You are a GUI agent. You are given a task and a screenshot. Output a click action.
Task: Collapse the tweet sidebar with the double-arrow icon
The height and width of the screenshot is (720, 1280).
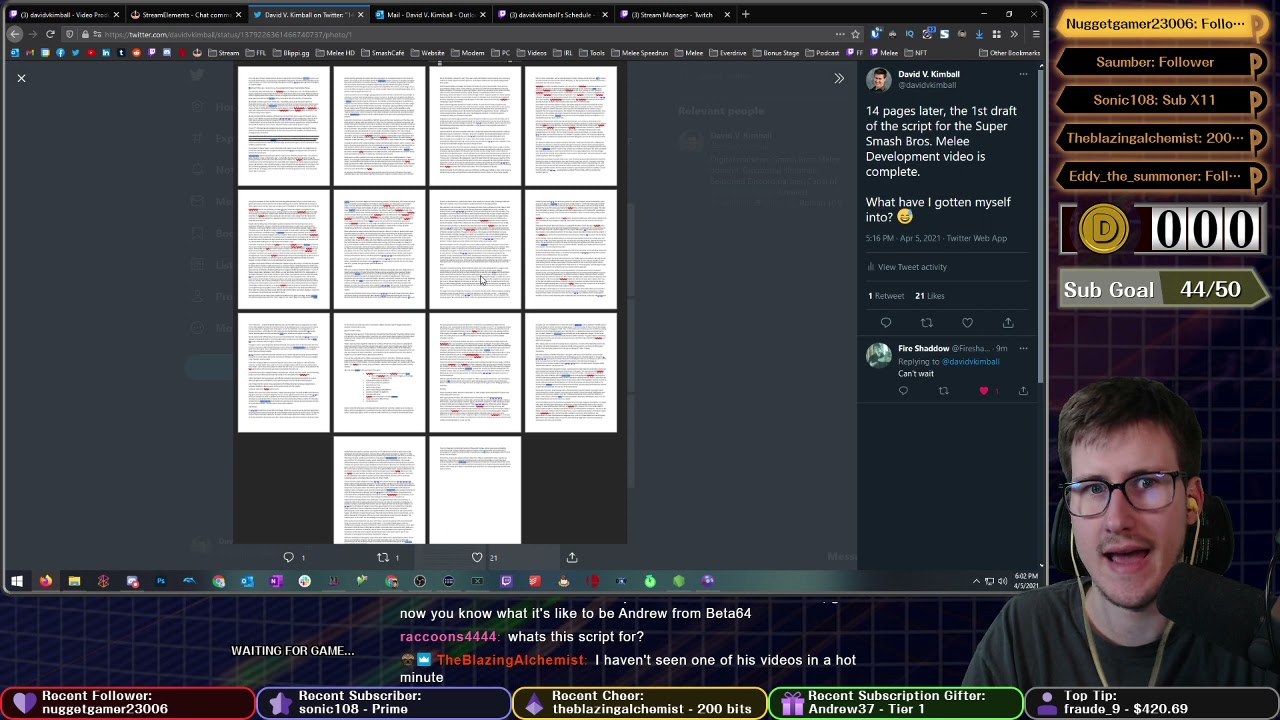click(839, 78)
